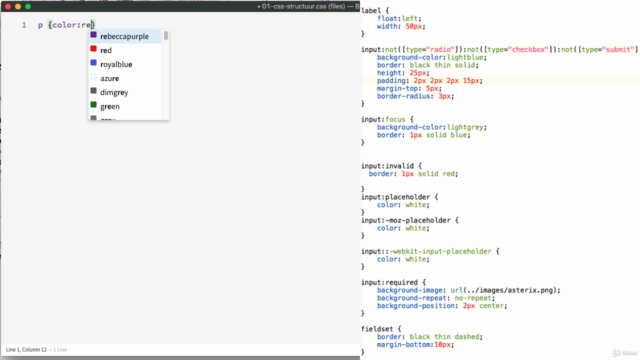Image resolution: width=640 pixels, height=360 pixels.
Task: Click the long 'input:not([type="radio"])' selector line
Action: [500, 49]
